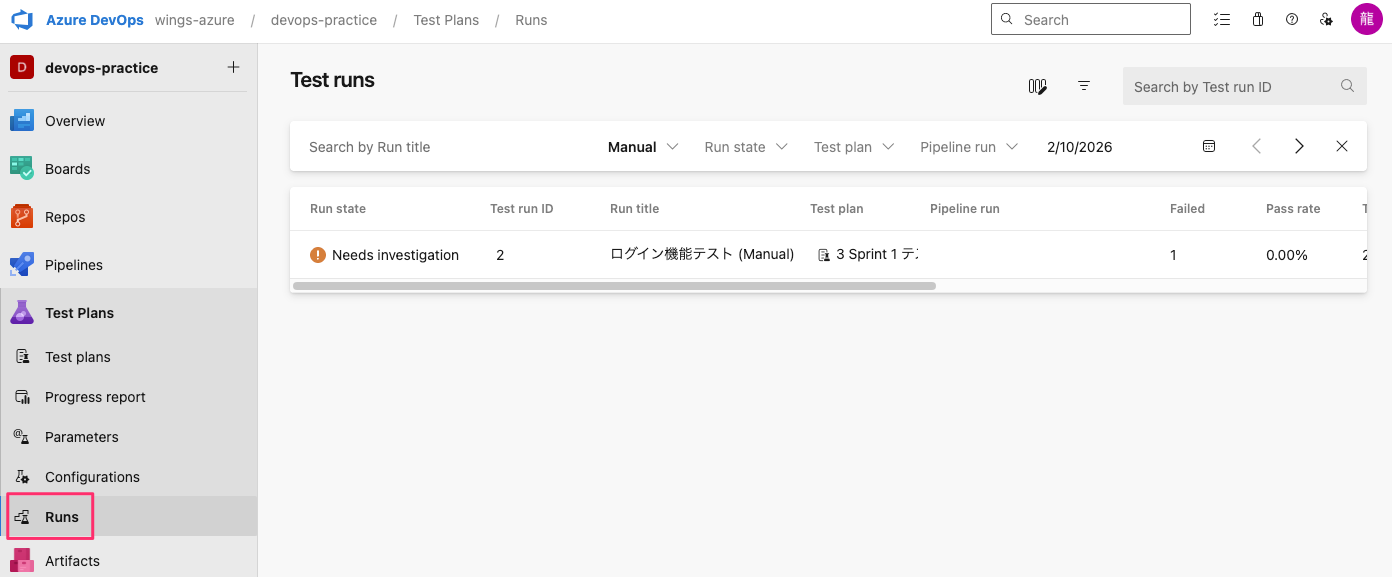Open the marketplace shopping bag icon
1392x577 pixels.
coord(1258,20)
